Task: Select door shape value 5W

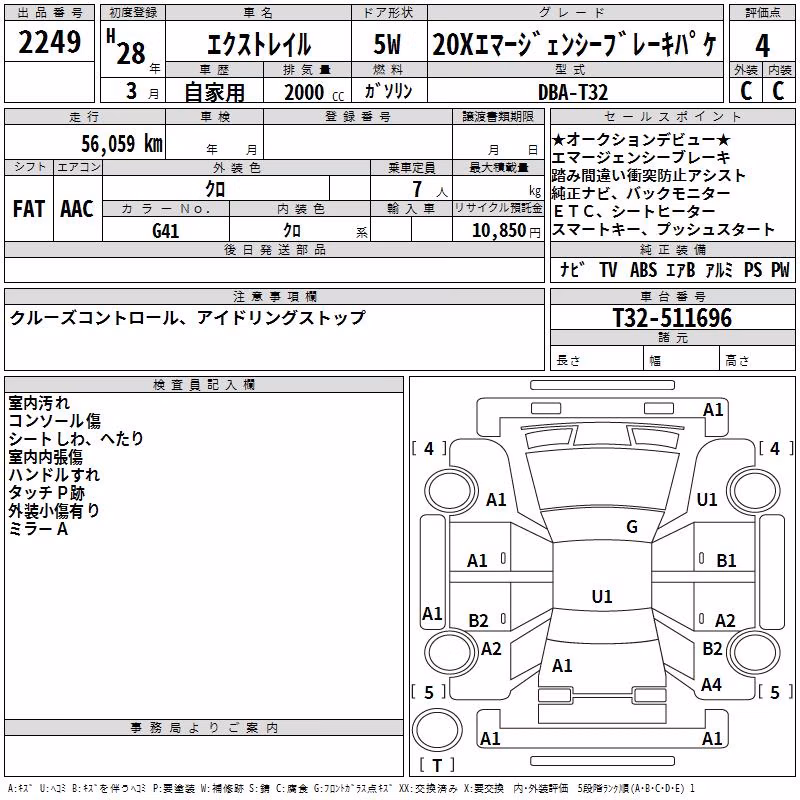Action: (388, 44)
